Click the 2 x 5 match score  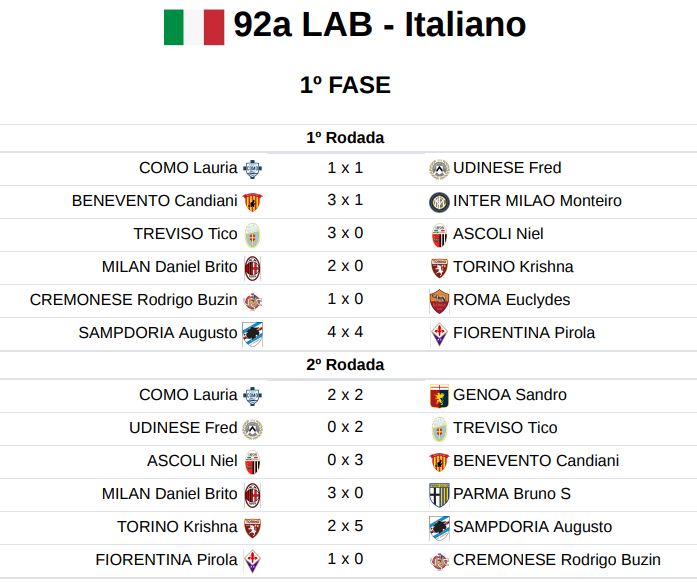(345, 527)
